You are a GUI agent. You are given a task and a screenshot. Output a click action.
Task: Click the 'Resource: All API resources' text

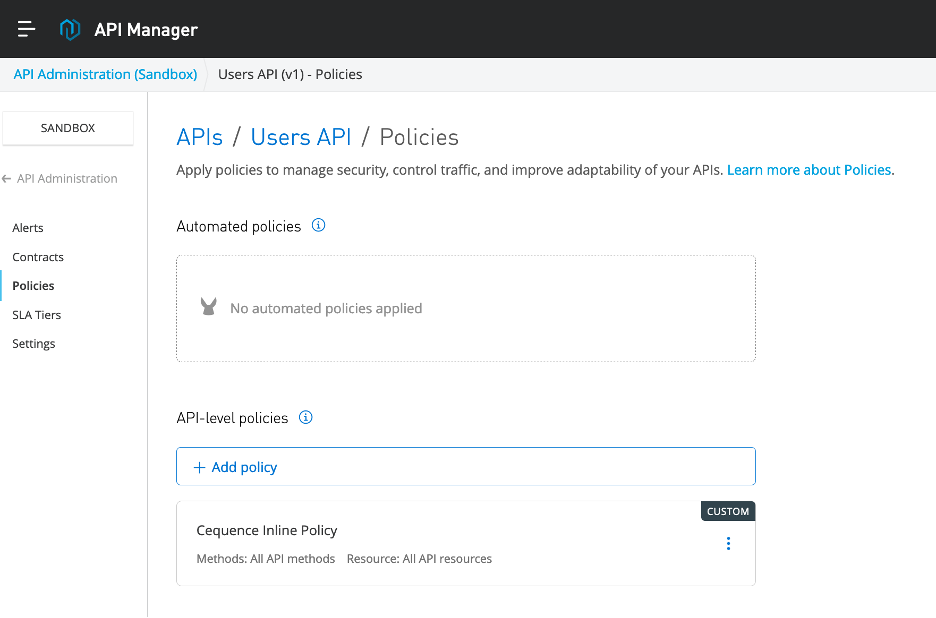pos(419,559)
